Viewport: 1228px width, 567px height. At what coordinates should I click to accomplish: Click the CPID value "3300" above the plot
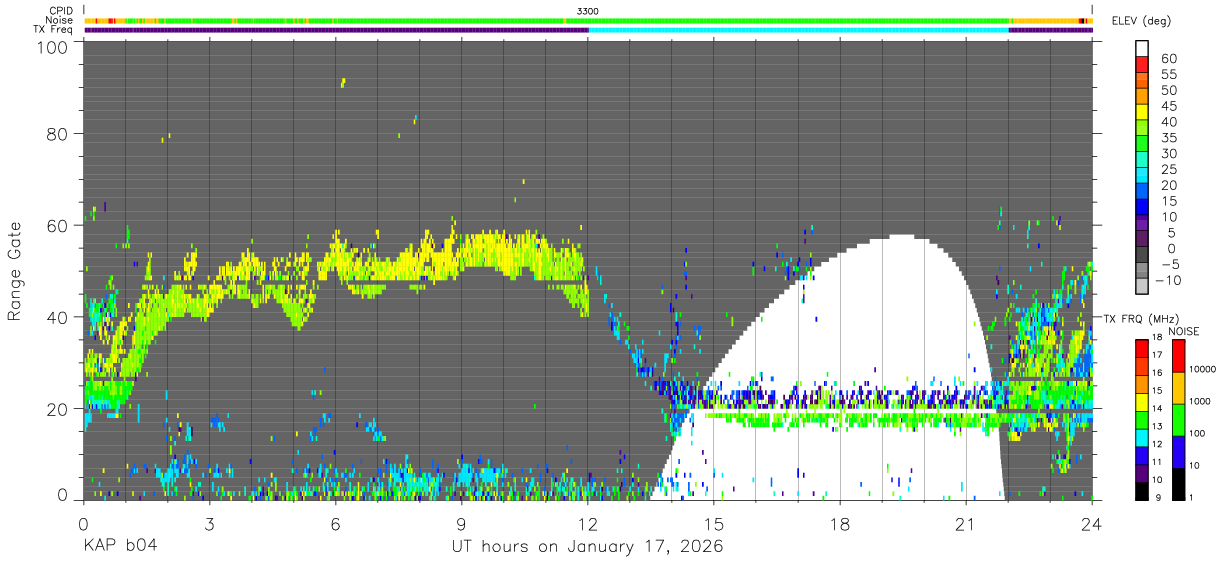[588, 11]
